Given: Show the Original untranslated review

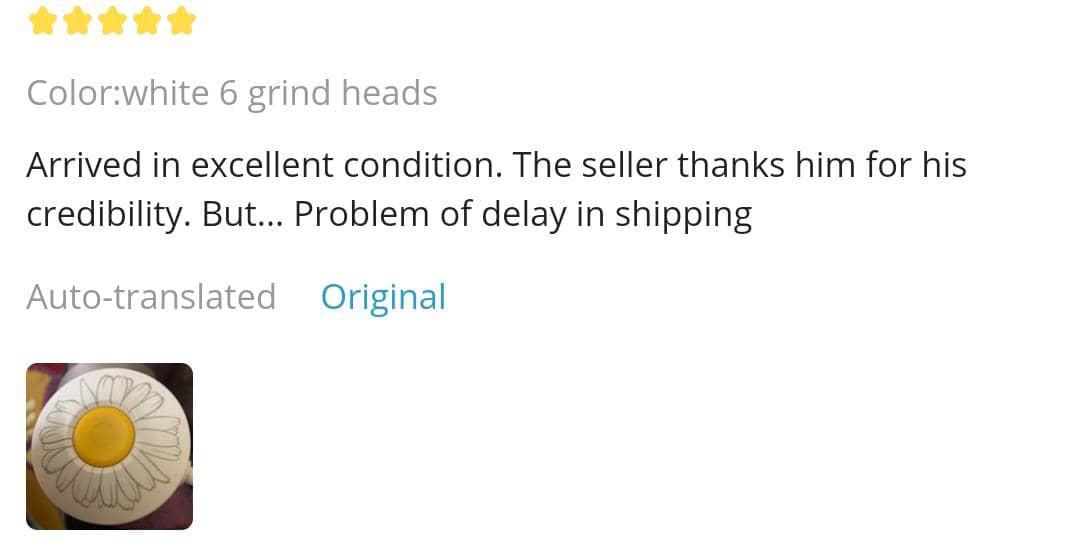Looking at the screenshot, I should [383, 297].
